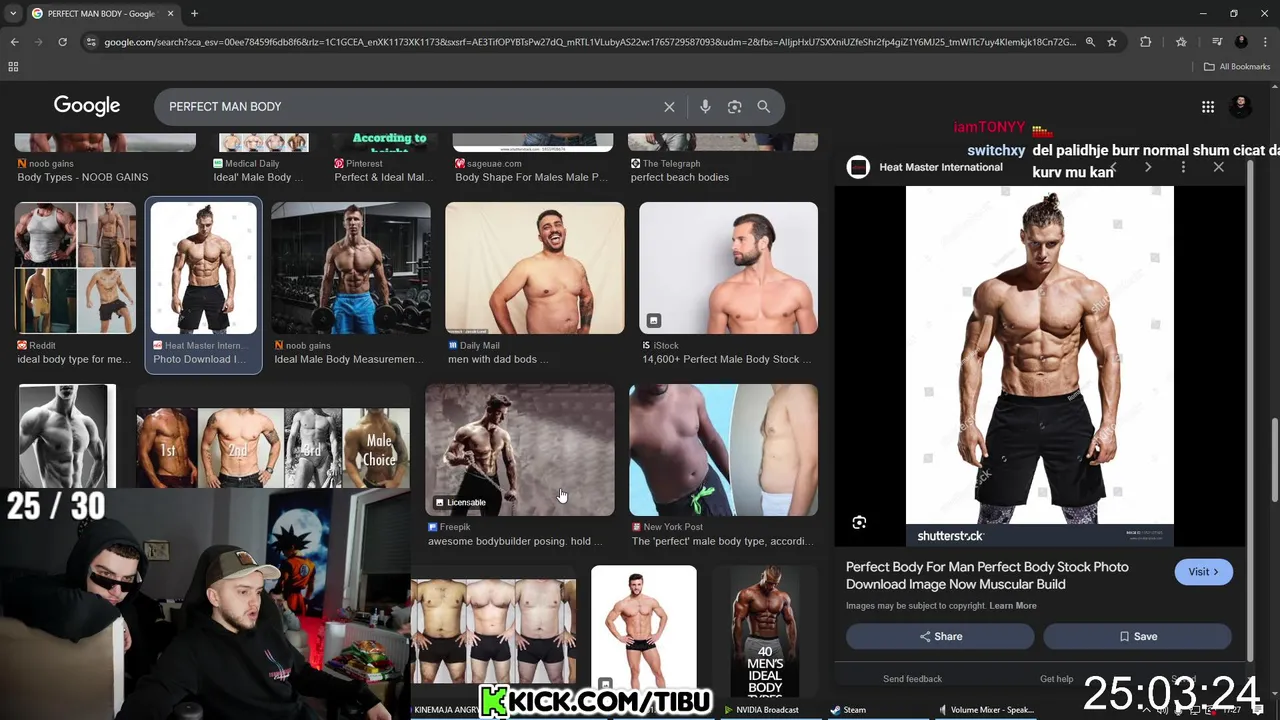Start voice search with microphone icon

pyautogui.click(x=705, y=107)
